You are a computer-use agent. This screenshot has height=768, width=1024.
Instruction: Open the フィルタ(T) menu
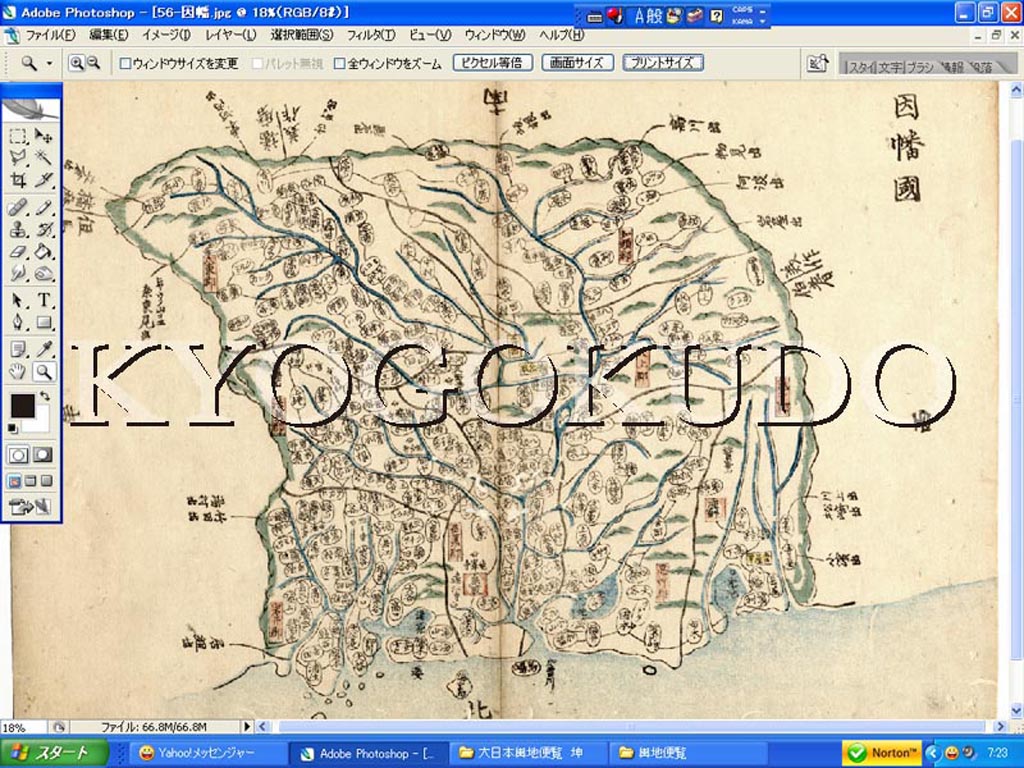pyautogui.click(x=370, y=35)
